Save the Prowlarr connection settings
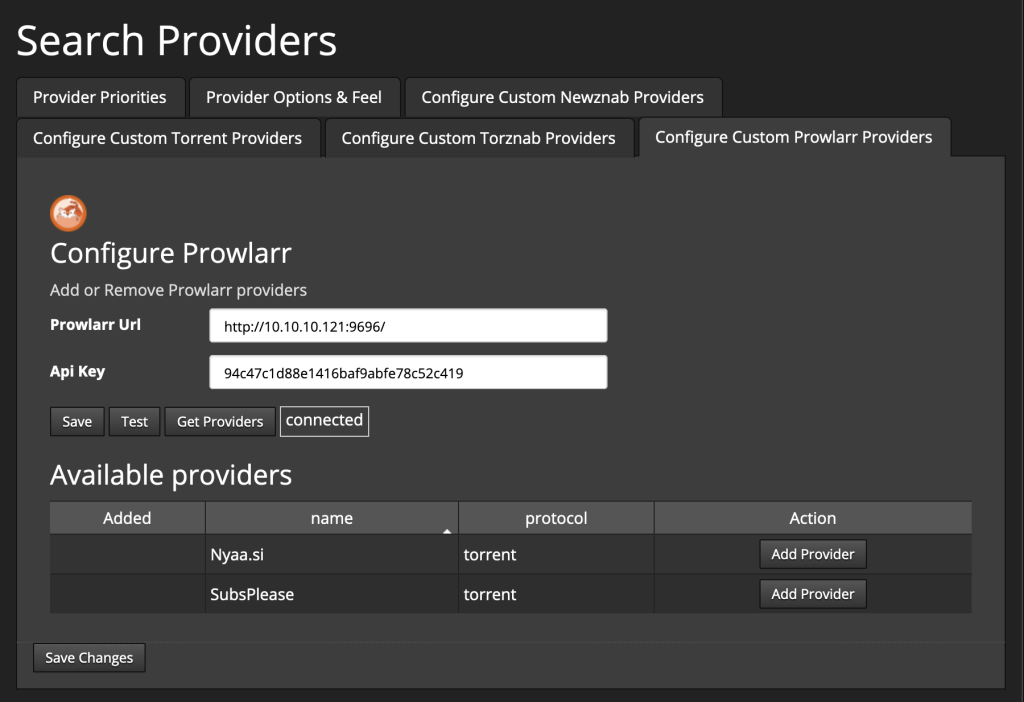The width and height of the screenshot is (1024, 702). tap(77, 421)
